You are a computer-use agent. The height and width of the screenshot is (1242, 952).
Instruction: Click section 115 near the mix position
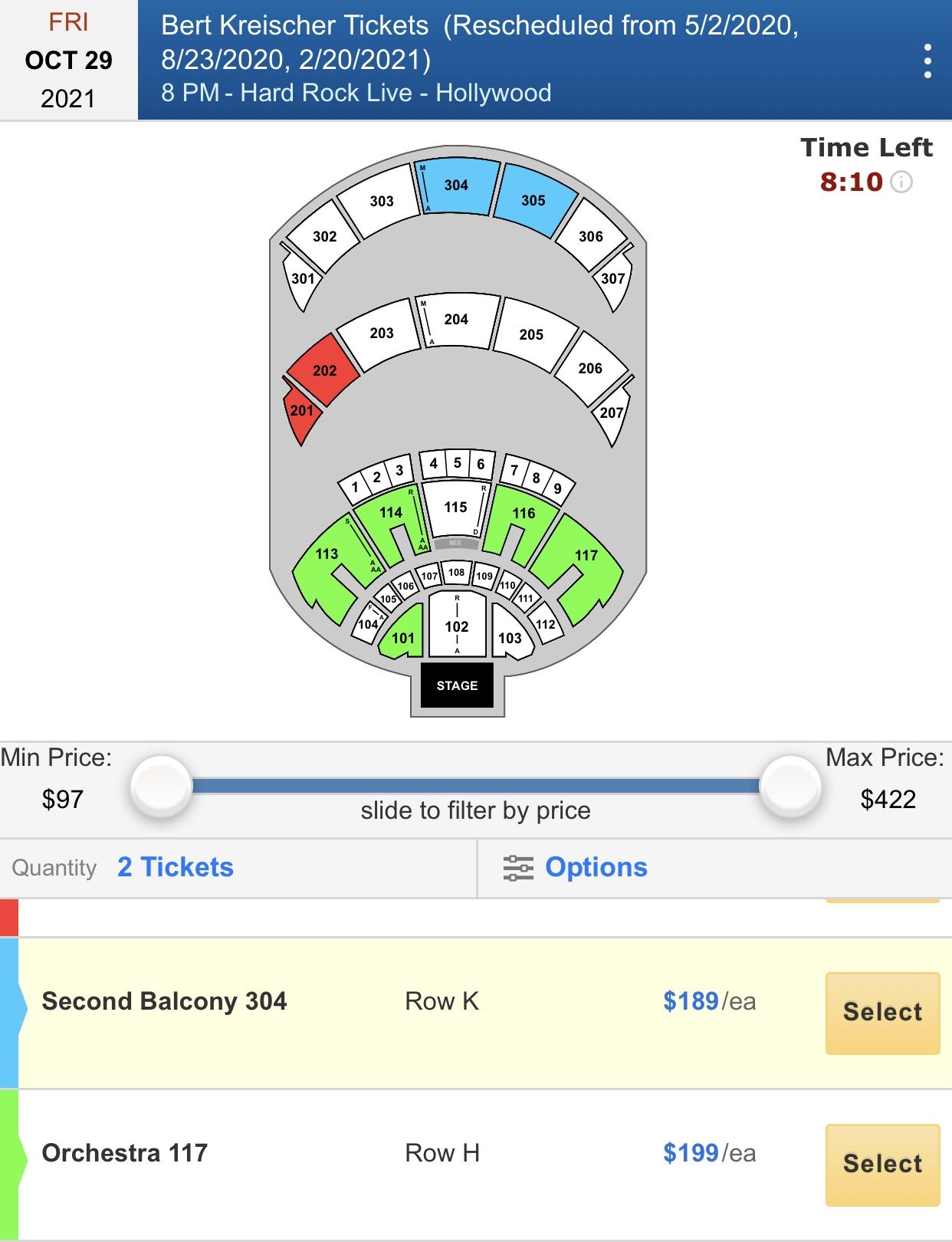(x=455, y=506)
